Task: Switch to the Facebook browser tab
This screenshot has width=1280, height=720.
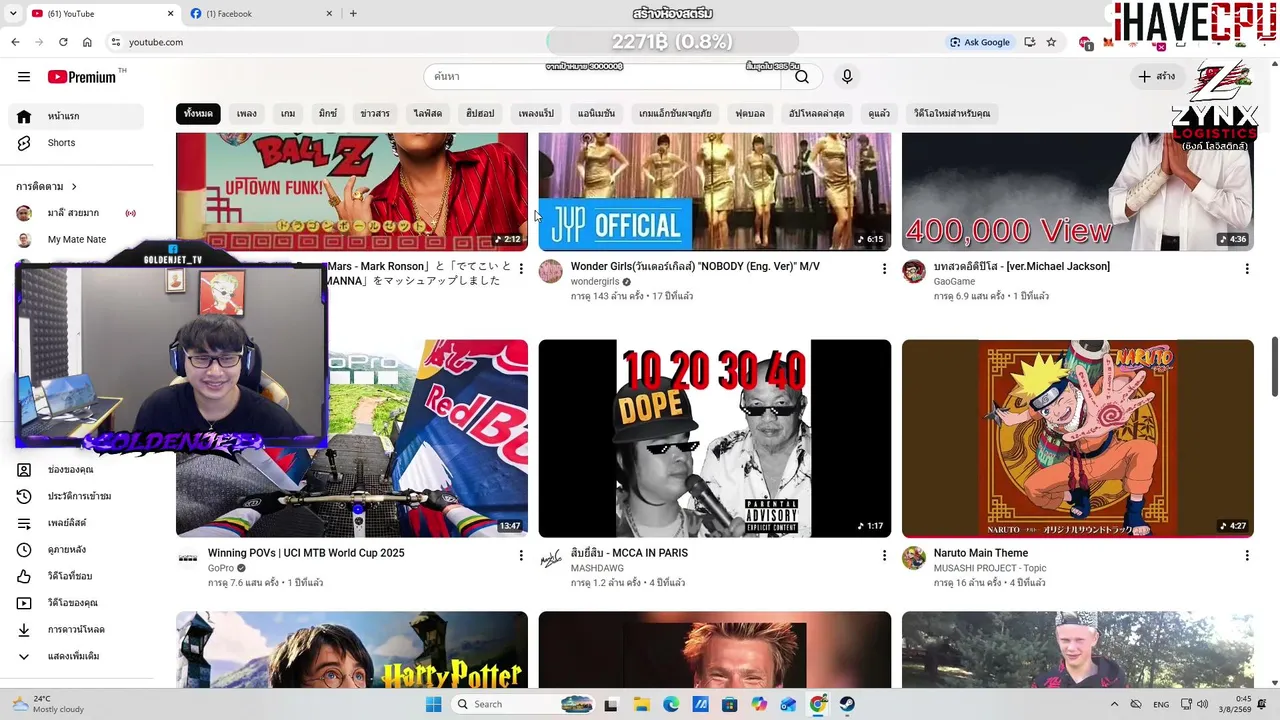Action: tap(258, 14)
